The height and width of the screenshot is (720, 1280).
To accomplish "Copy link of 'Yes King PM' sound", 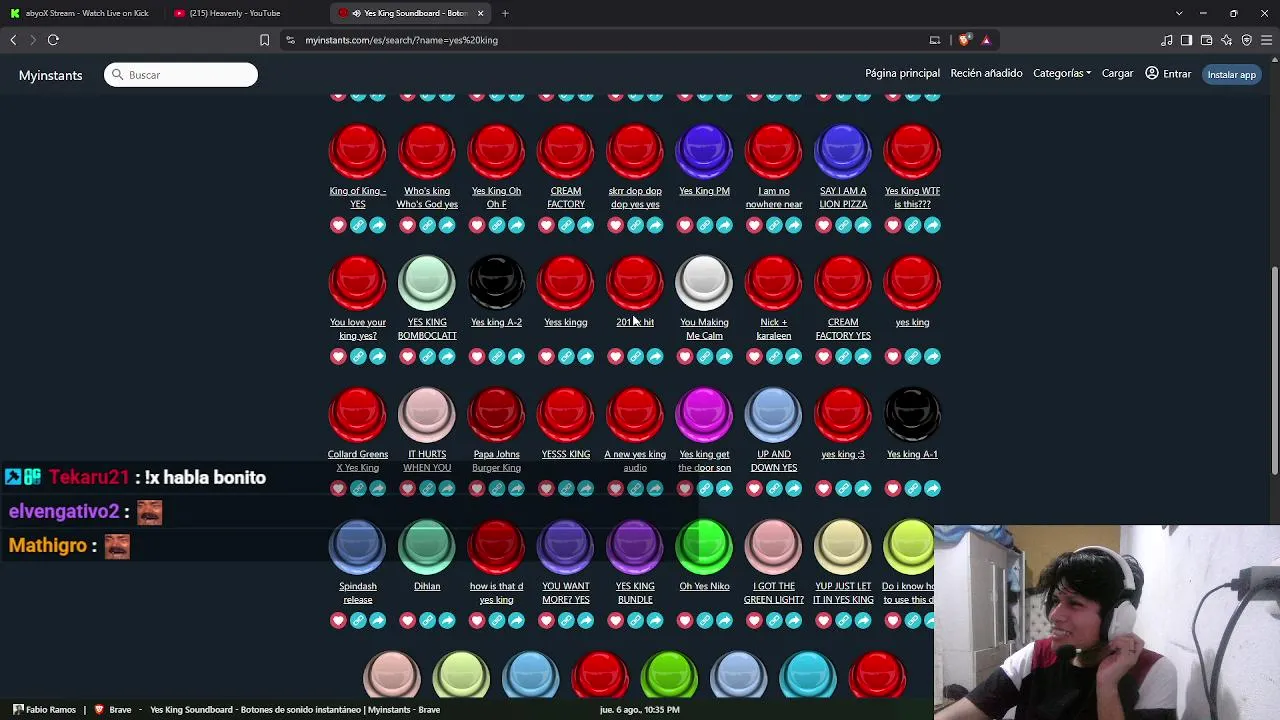I will (705, 225).
